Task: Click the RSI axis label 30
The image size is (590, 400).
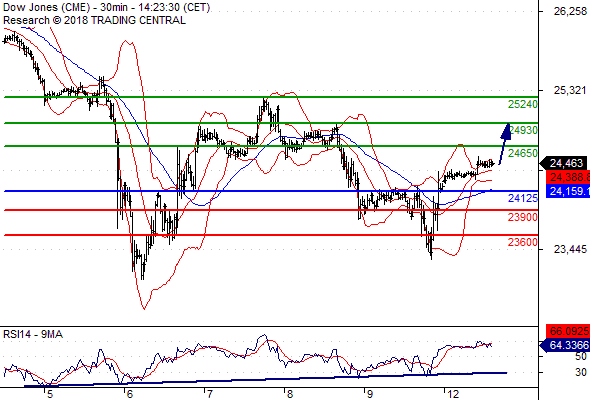Action: pyautogui.click(x=581, y=373)
